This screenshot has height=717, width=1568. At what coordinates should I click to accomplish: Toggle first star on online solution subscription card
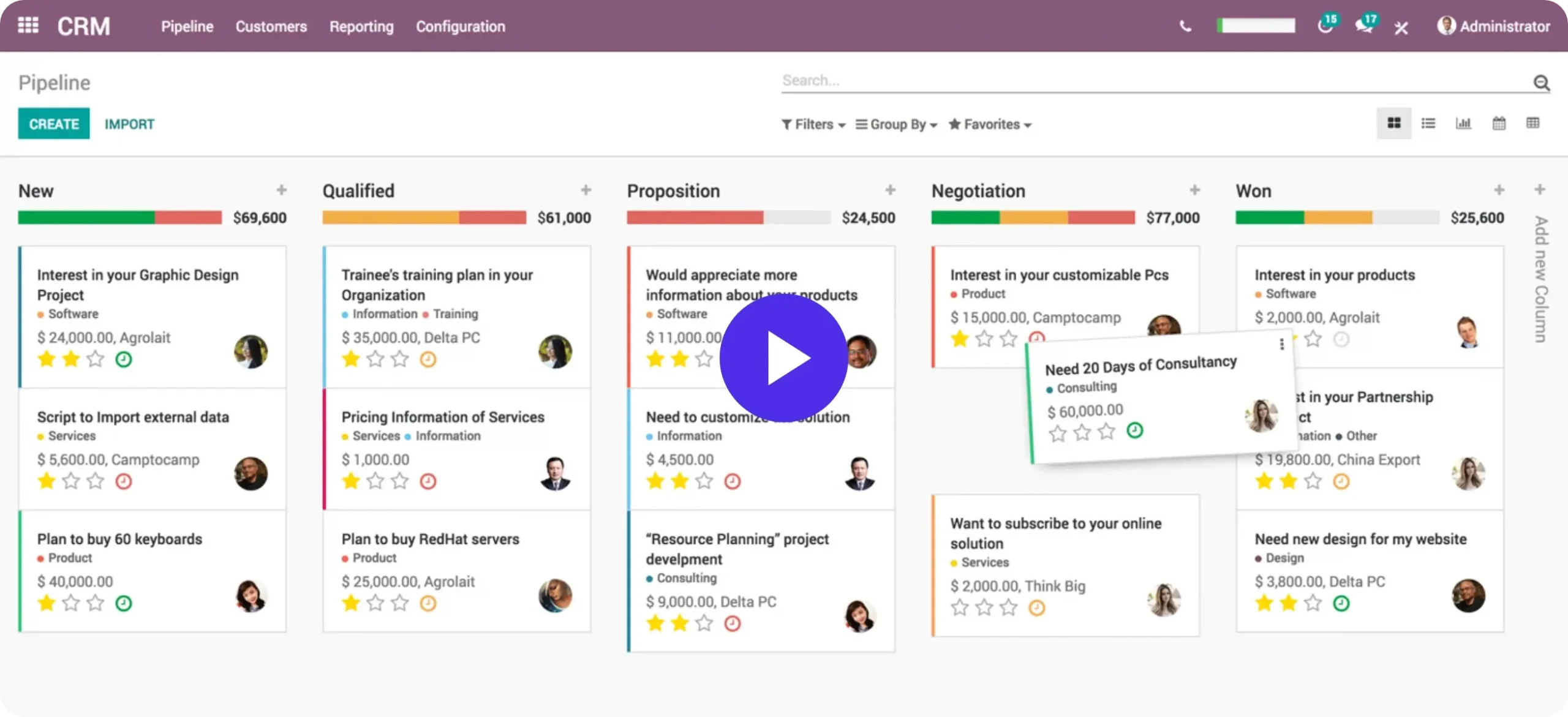(x=960, y=607)
